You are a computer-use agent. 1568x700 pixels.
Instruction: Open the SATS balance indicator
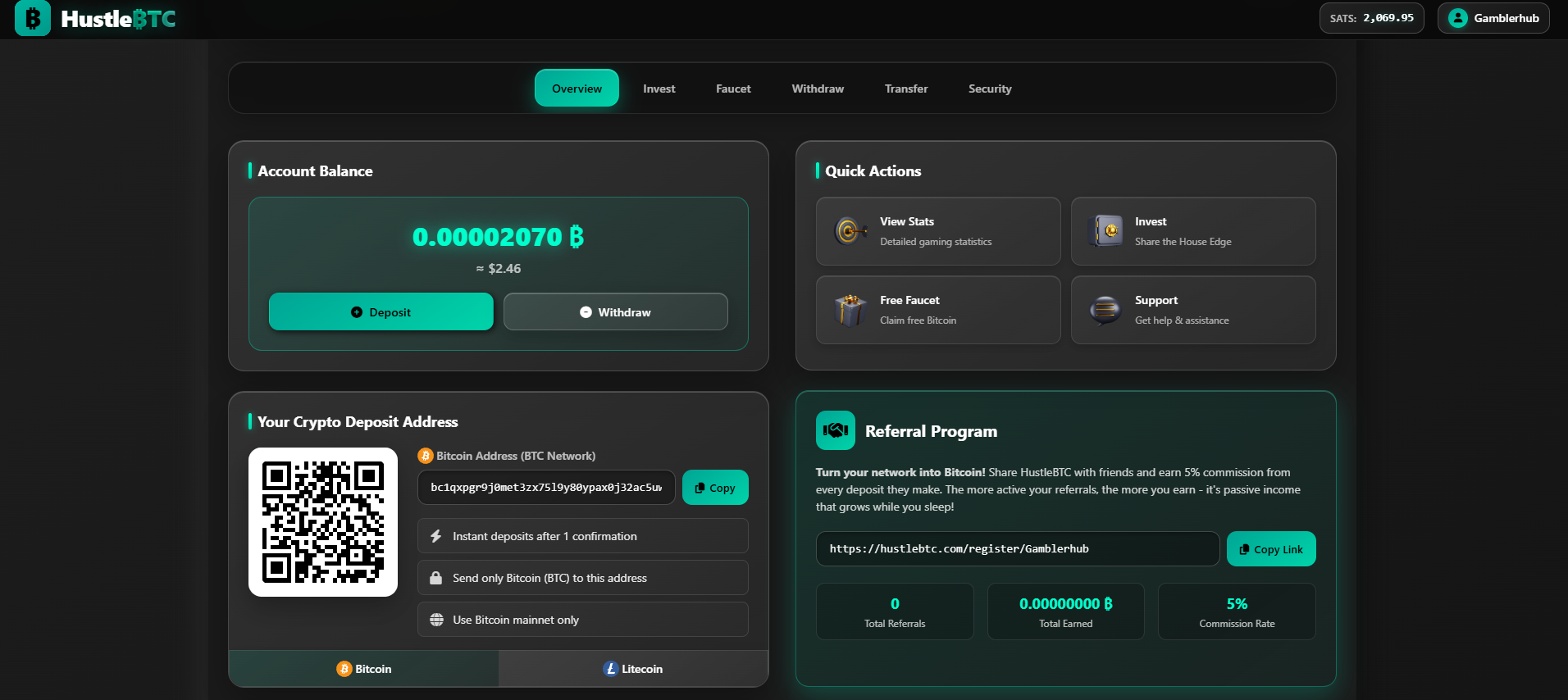click(x=1371, y=18)
